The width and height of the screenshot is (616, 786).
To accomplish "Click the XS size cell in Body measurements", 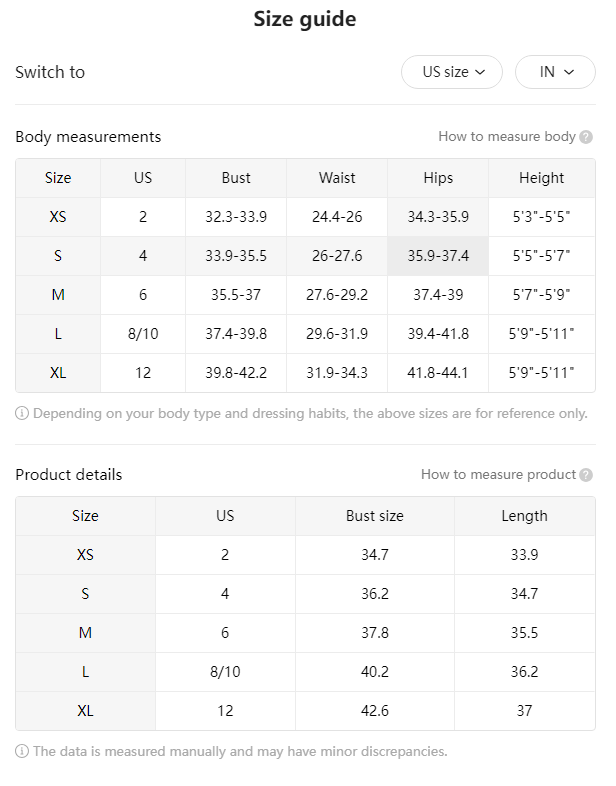I will (58, 217).
